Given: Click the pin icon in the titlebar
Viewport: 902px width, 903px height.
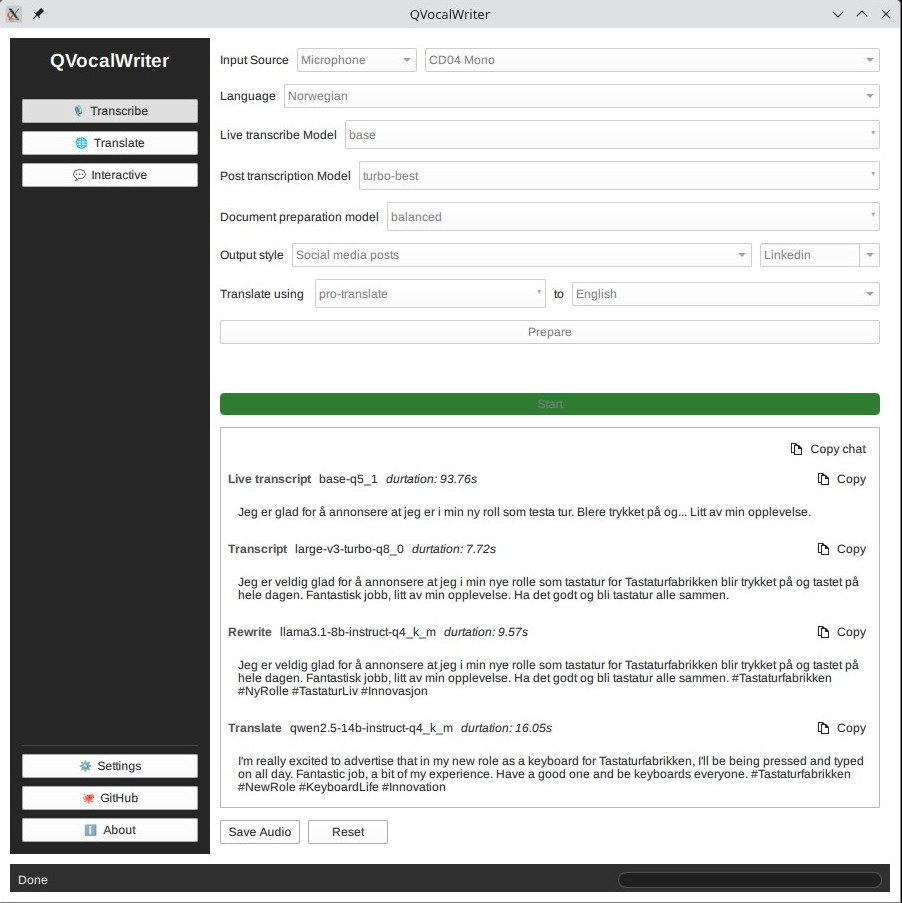Looking at the screenshot, I should (x=38, y=14).
